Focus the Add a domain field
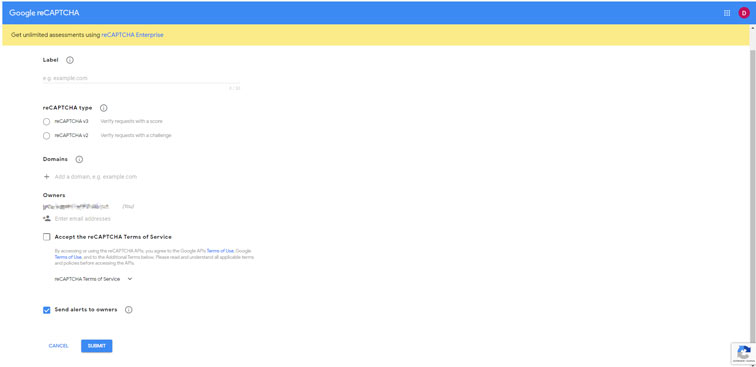The height and width of the screenshot is (367, 756). [x=95, y=177]
